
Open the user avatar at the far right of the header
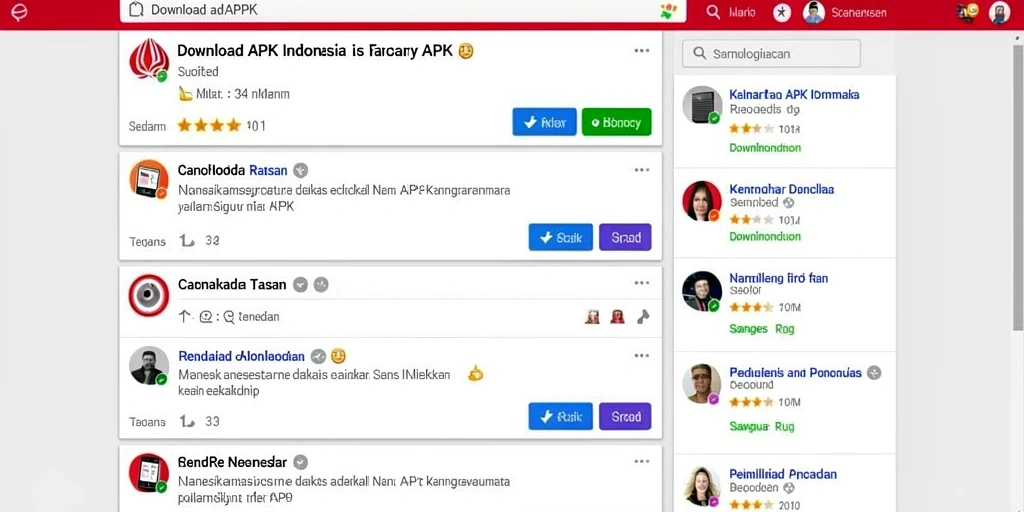tap(1000, 12)
